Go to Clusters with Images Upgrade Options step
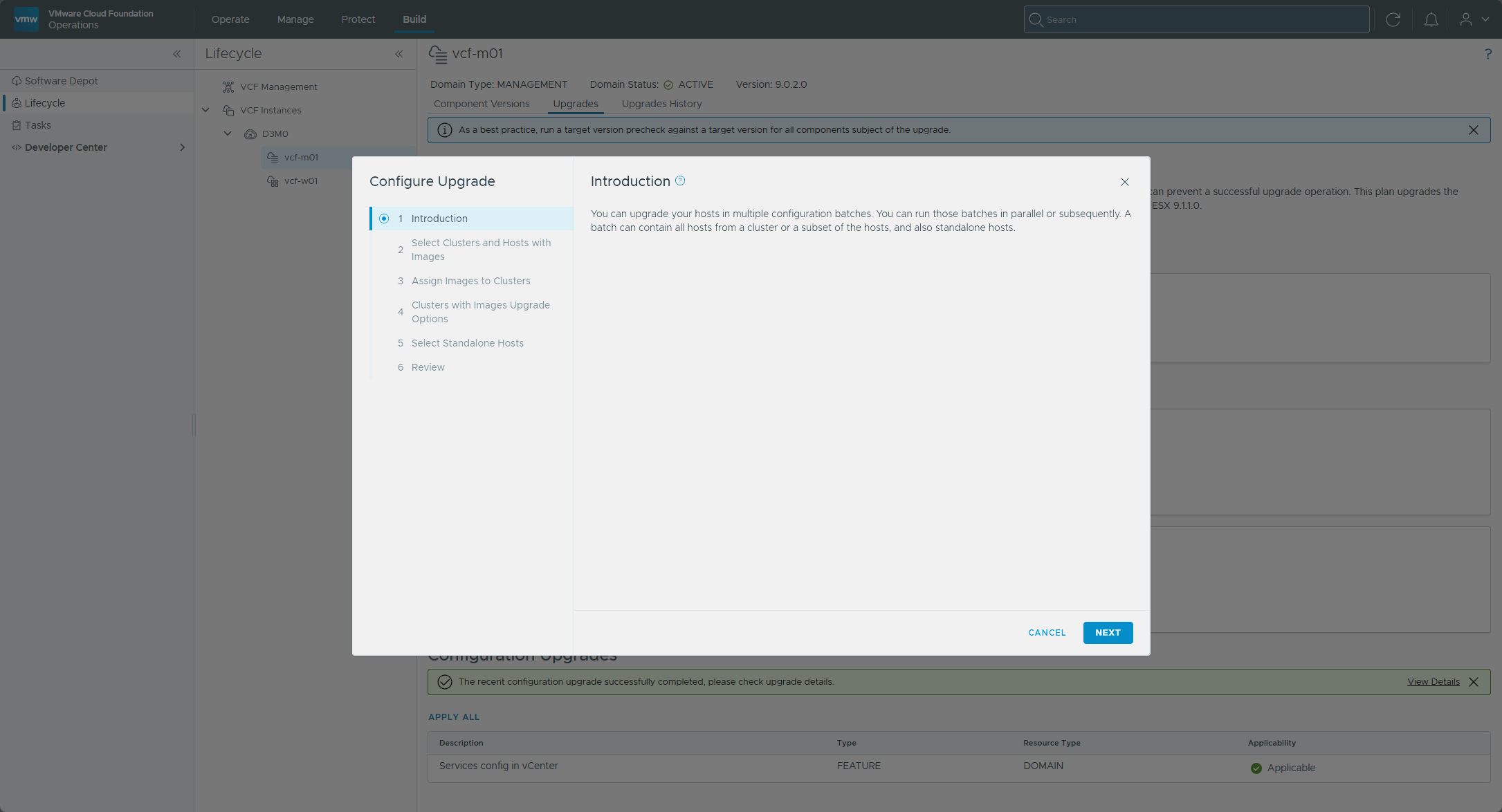 point(480,312)
